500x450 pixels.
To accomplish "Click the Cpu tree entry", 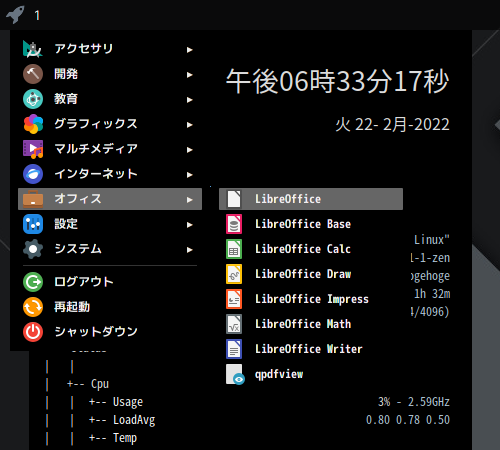I will click(100, 384).
